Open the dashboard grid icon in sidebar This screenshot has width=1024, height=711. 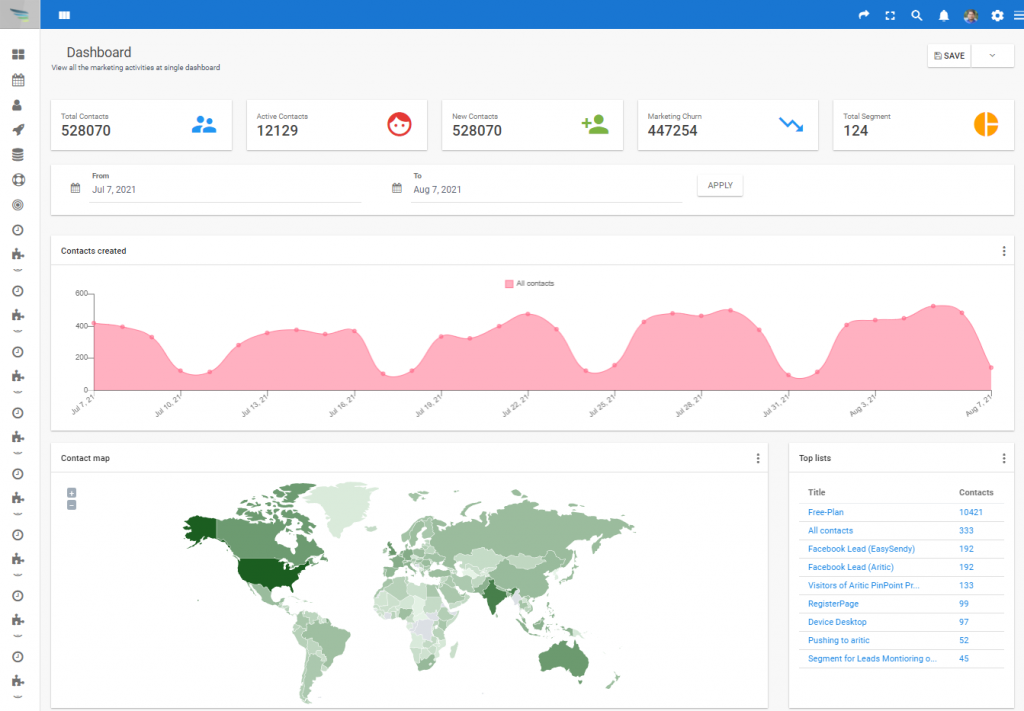coord(18,54)
